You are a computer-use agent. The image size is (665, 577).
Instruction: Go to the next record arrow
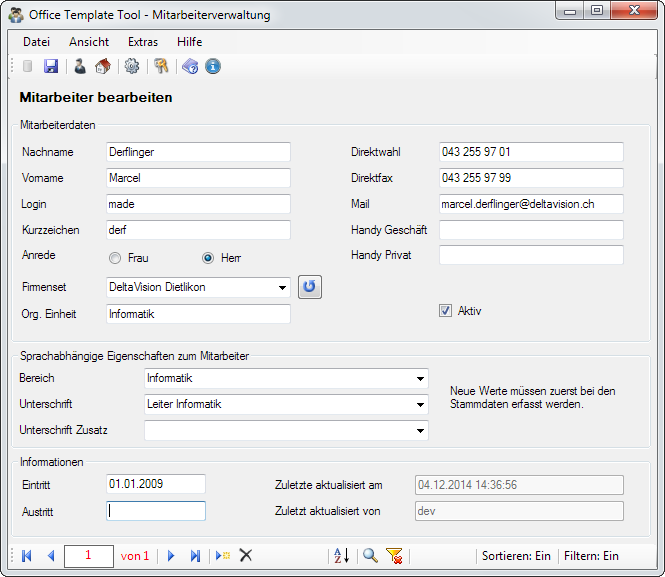(171, 556)
